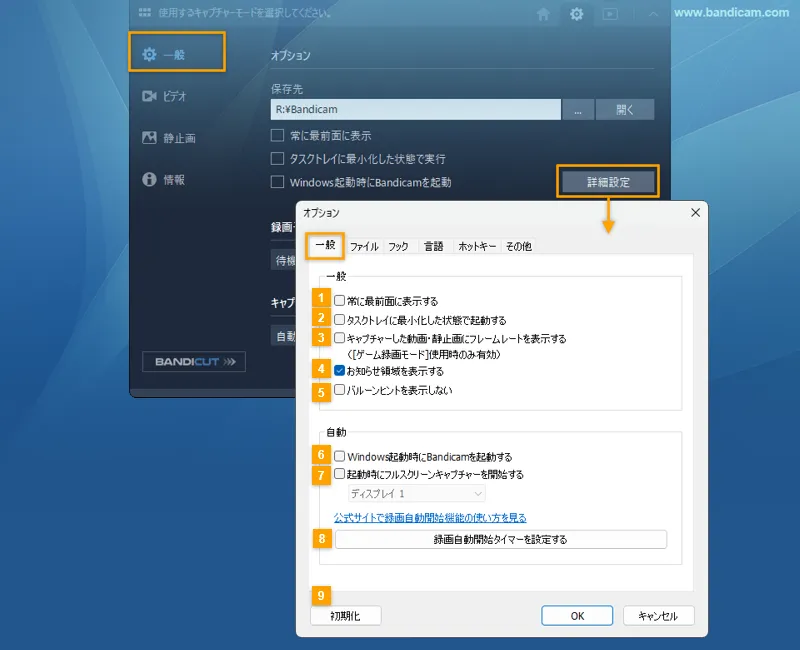
Task: Toggle タスクトレイに最小化した状態で実行 checkbox
Action: point(278,159)
